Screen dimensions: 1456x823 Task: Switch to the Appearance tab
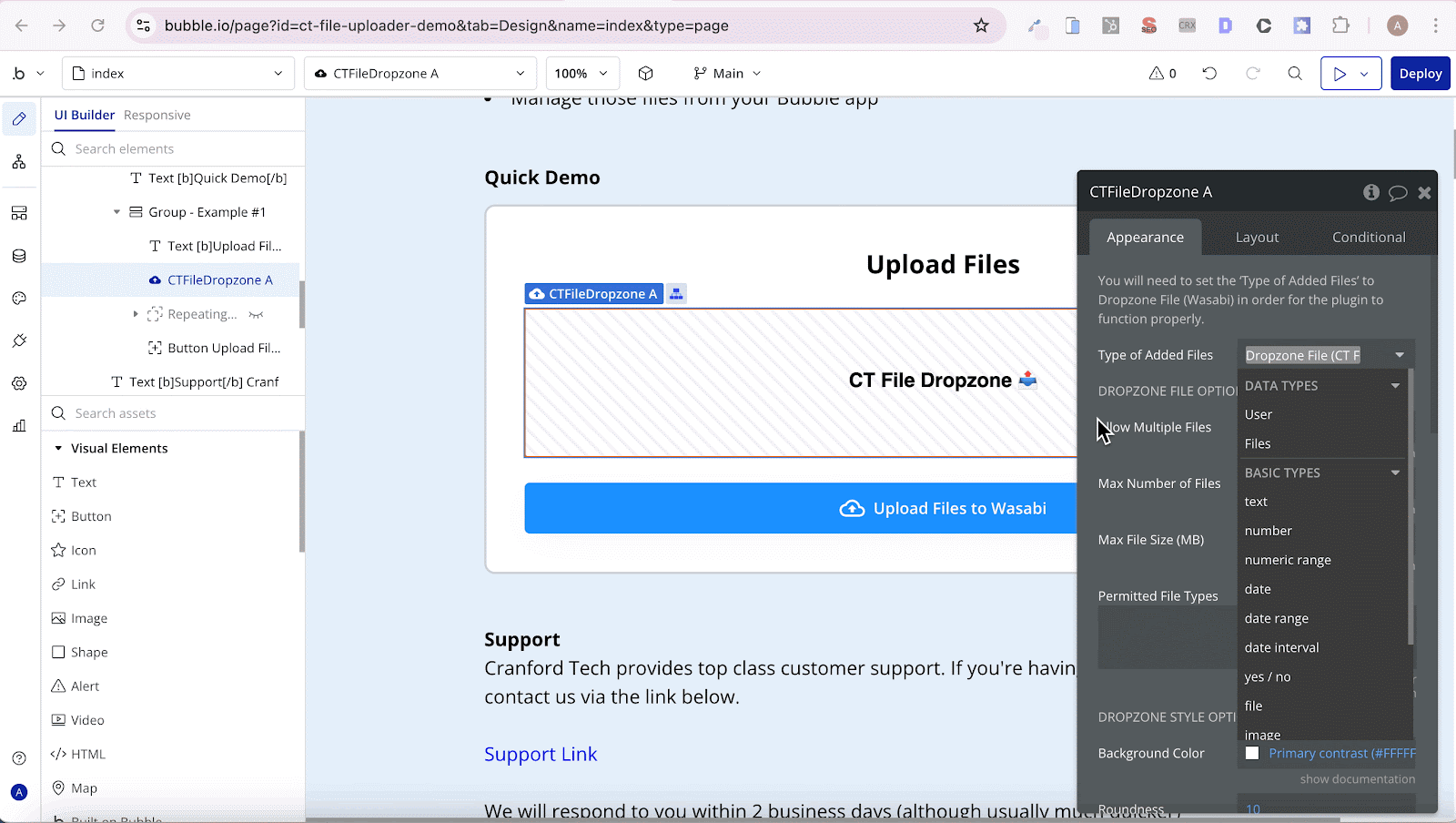1145,238
